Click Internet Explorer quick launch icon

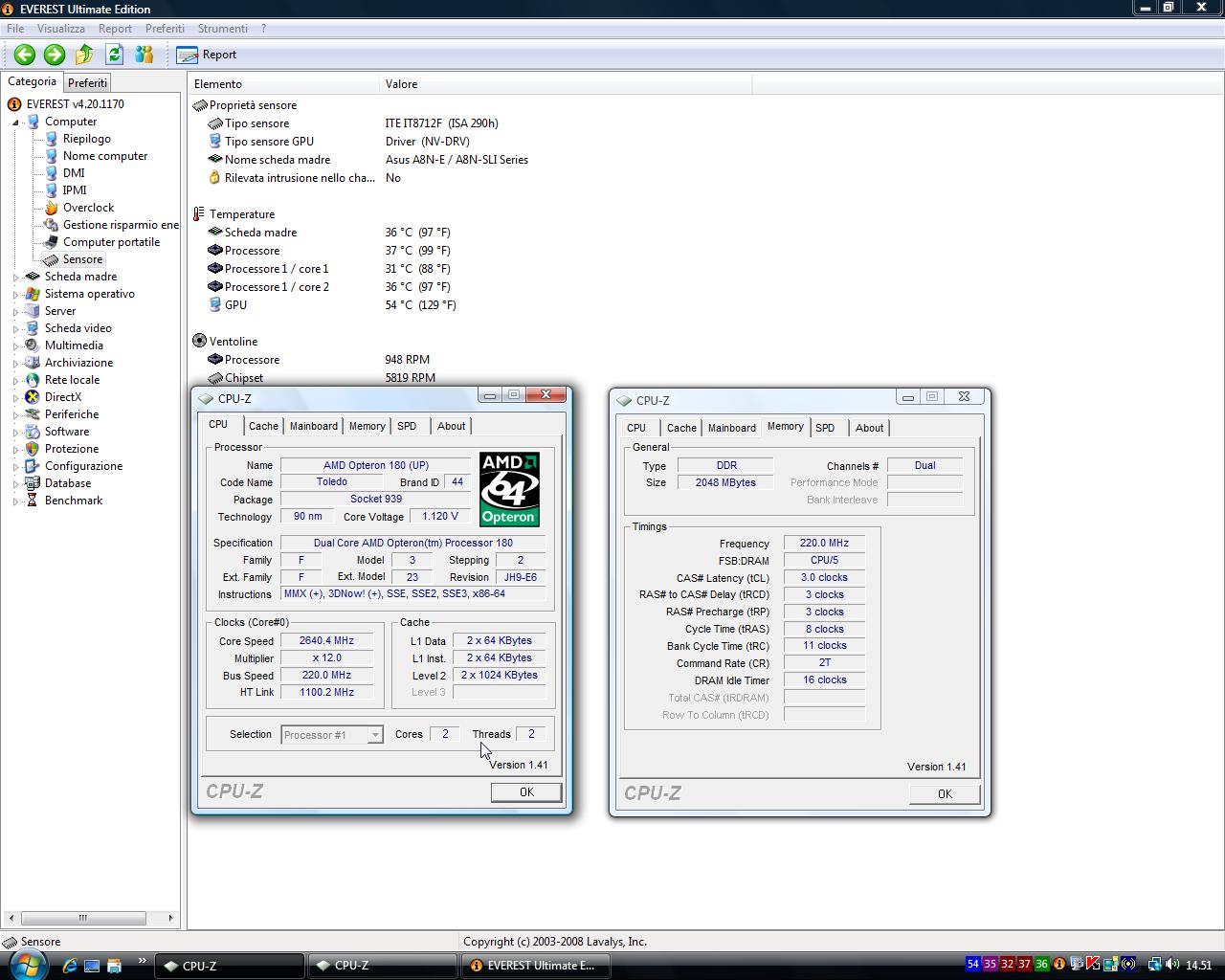click(70, 966)
